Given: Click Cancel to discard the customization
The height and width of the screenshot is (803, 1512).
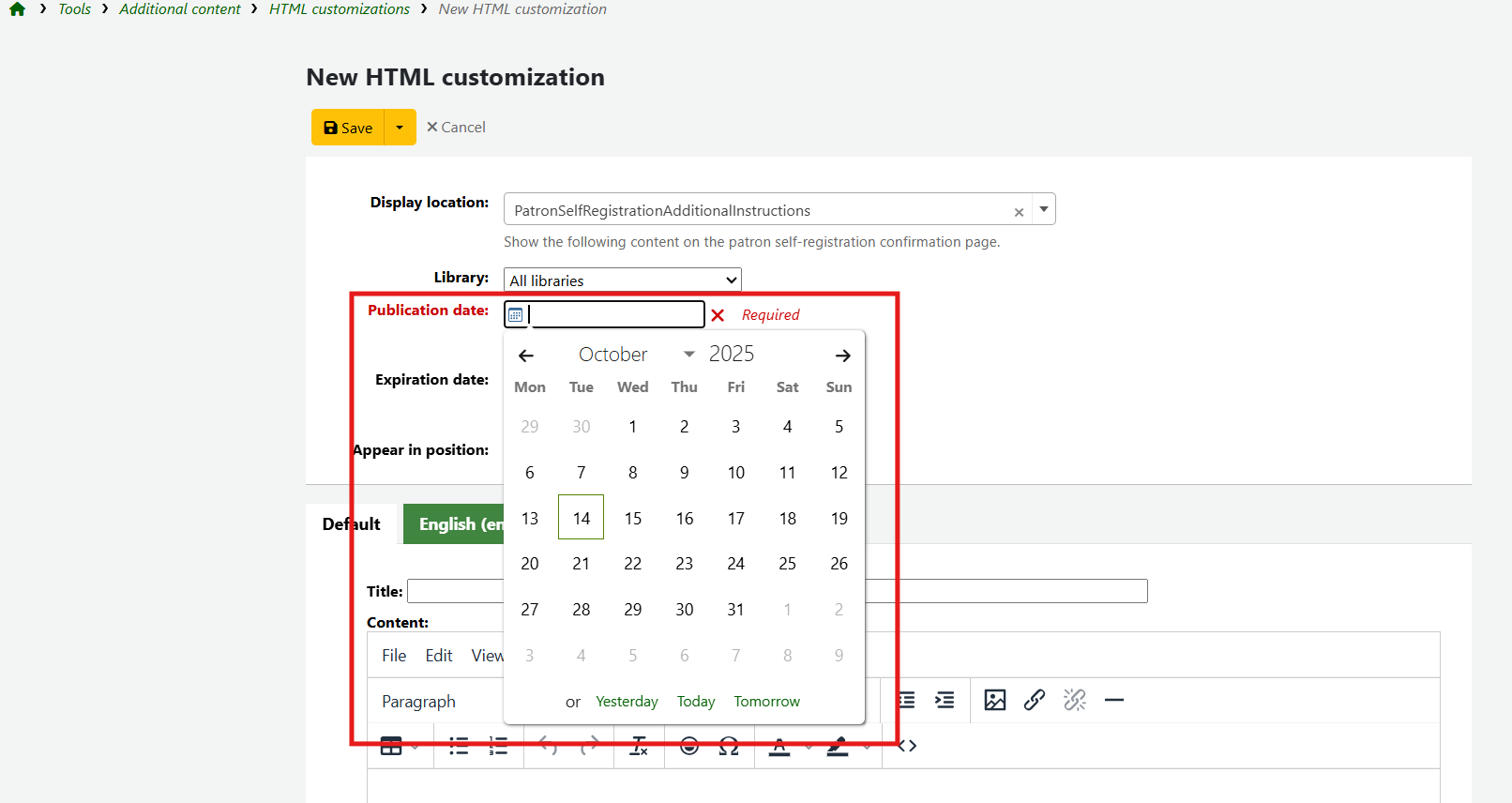Looking at the screenshot, I should [456, 128].
